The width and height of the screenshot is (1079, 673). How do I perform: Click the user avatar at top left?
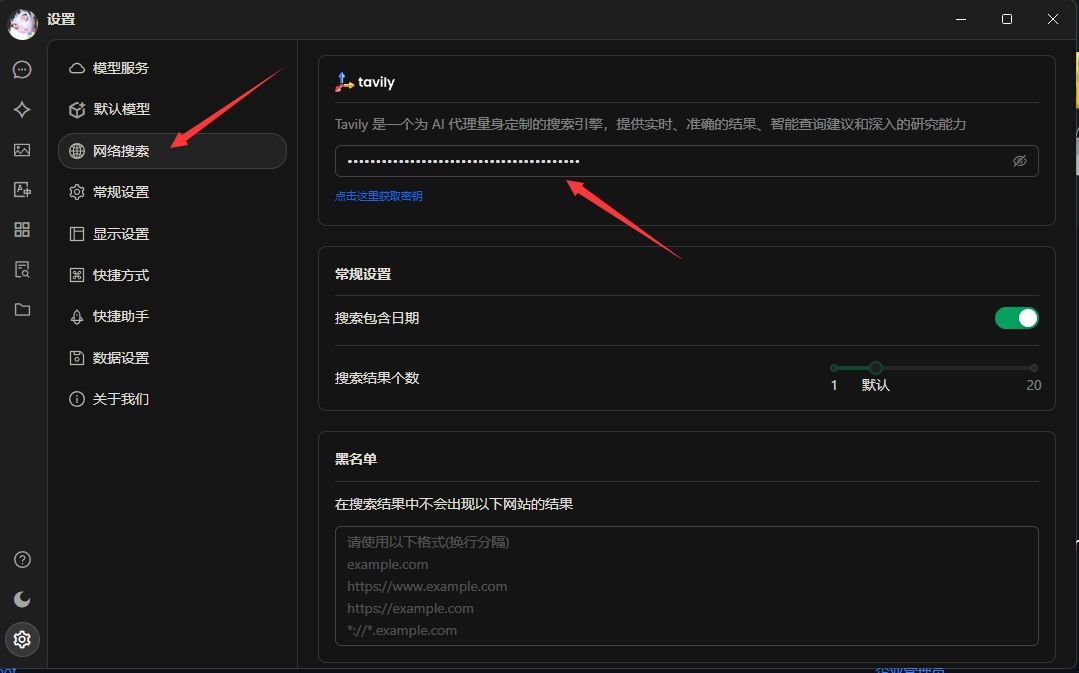pyautogui.click(x=22, y=24)
